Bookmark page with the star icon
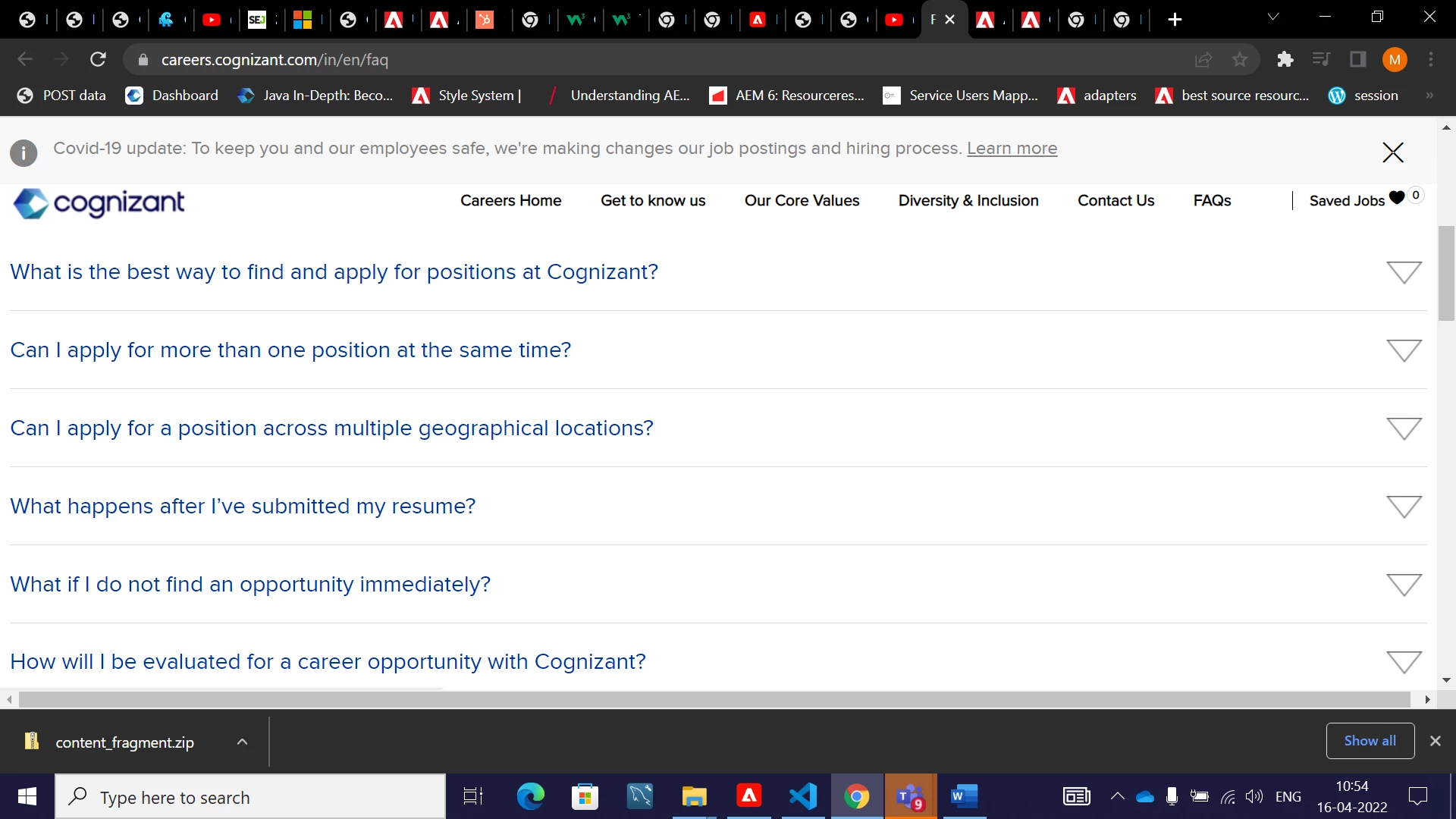This screenshot has width=1456, height=819. coord(1240,60)
